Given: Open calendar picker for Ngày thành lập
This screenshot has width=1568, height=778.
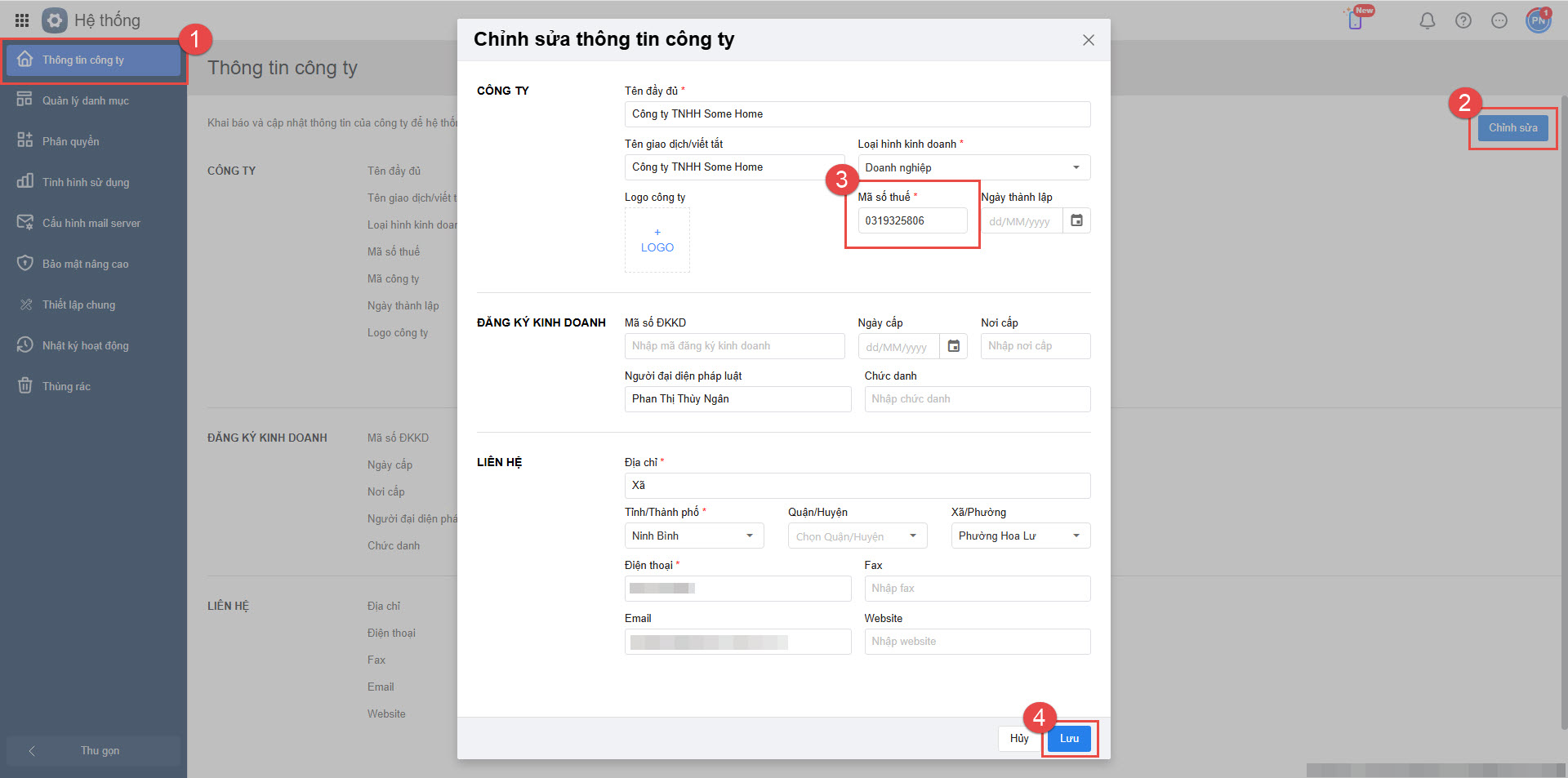Looking at the screenshot, I should (x=1076, y=220).
